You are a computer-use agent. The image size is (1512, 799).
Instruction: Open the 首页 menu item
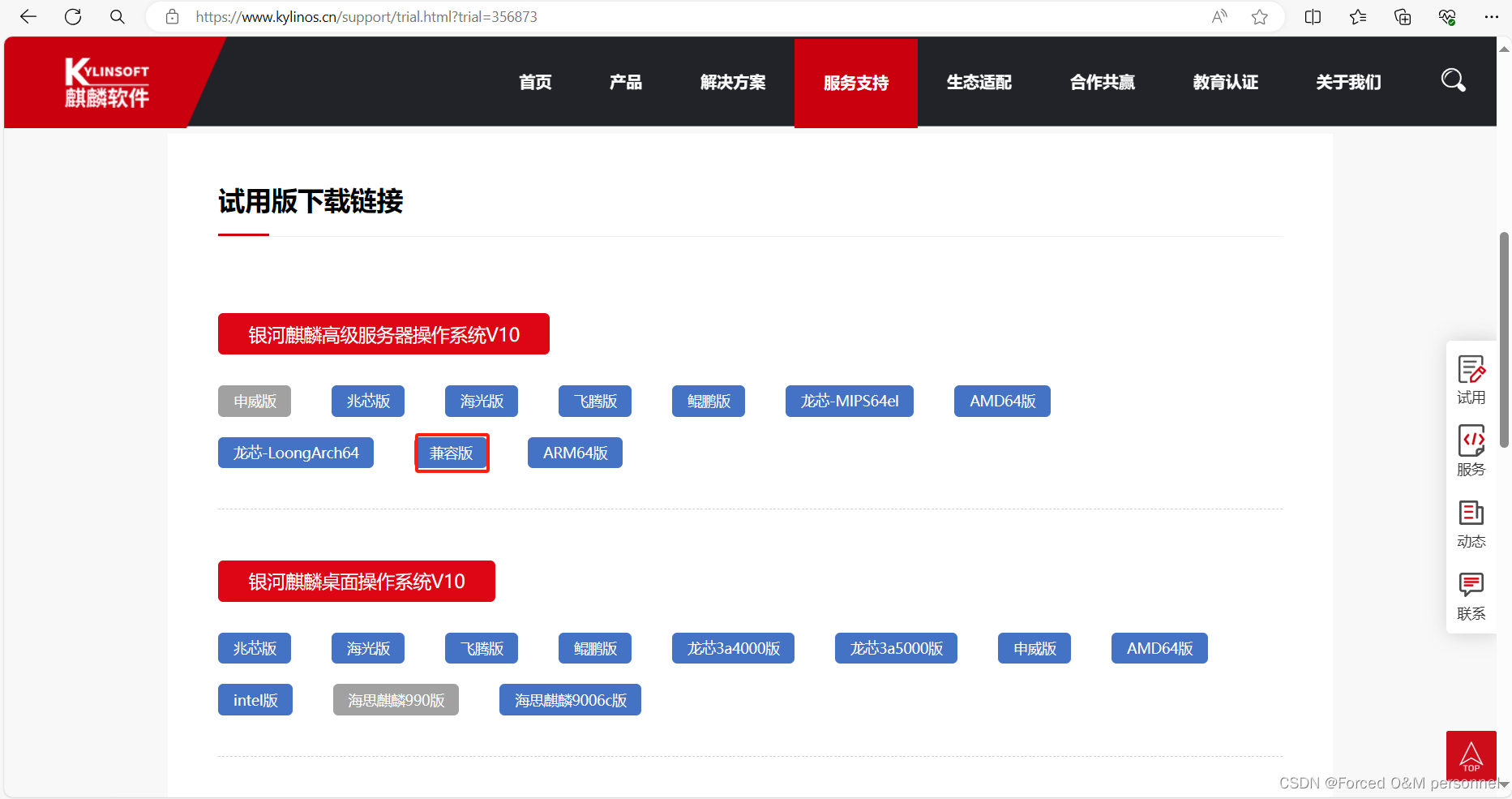[535, 83]
